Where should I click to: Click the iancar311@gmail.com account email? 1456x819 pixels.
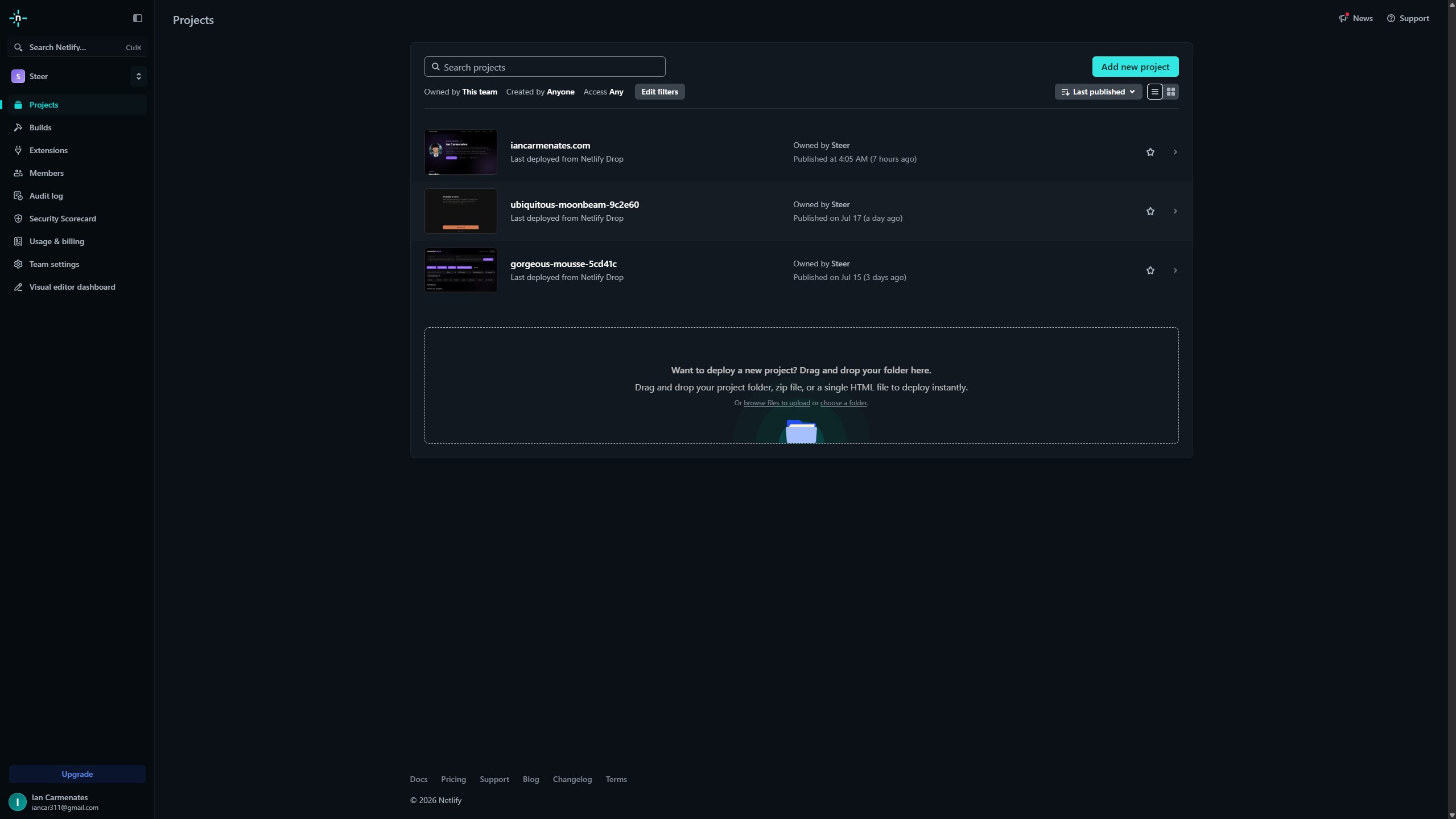[65, 808]
